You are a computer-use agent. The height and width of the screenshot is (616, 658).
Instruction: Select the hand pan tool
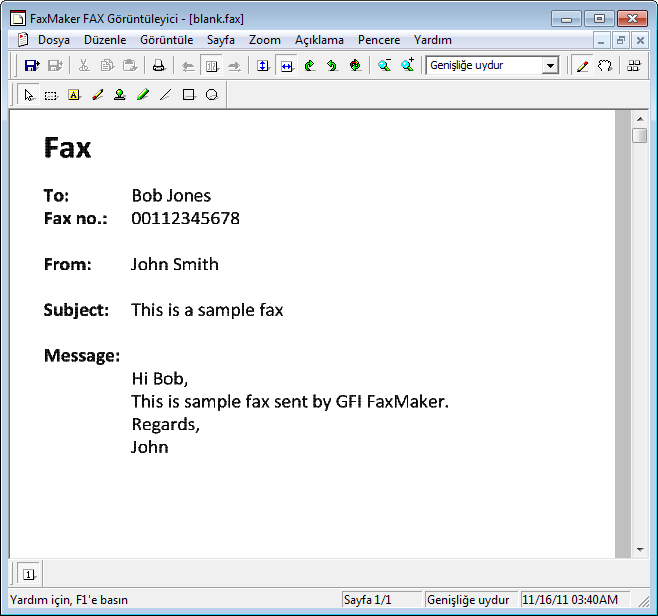click(605, 65)
